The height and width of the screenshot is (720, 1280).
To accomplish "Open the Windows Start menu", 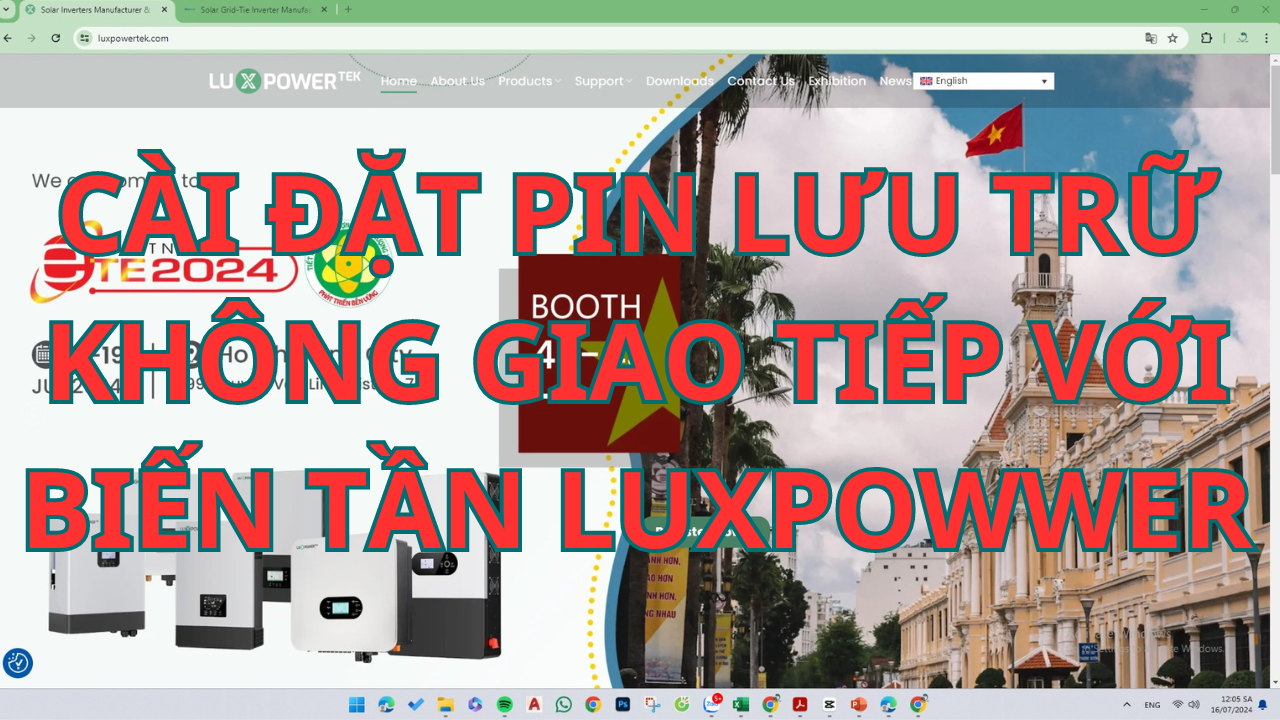I will coord(357,704).
